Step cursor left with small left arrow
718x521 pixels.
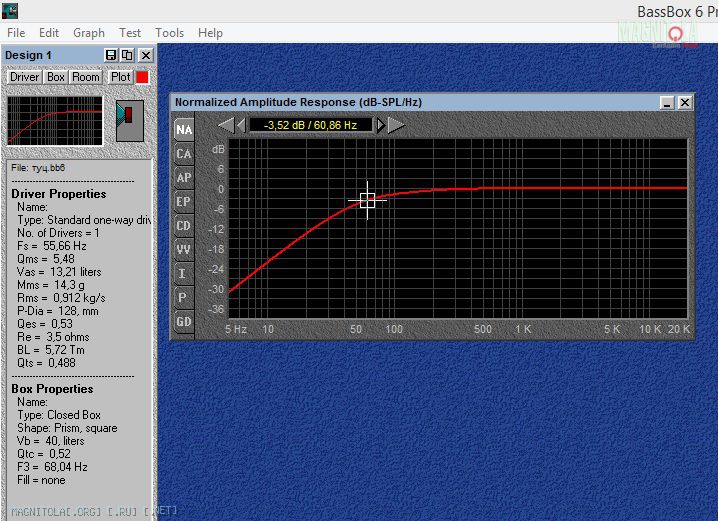(x=240, y=125)
